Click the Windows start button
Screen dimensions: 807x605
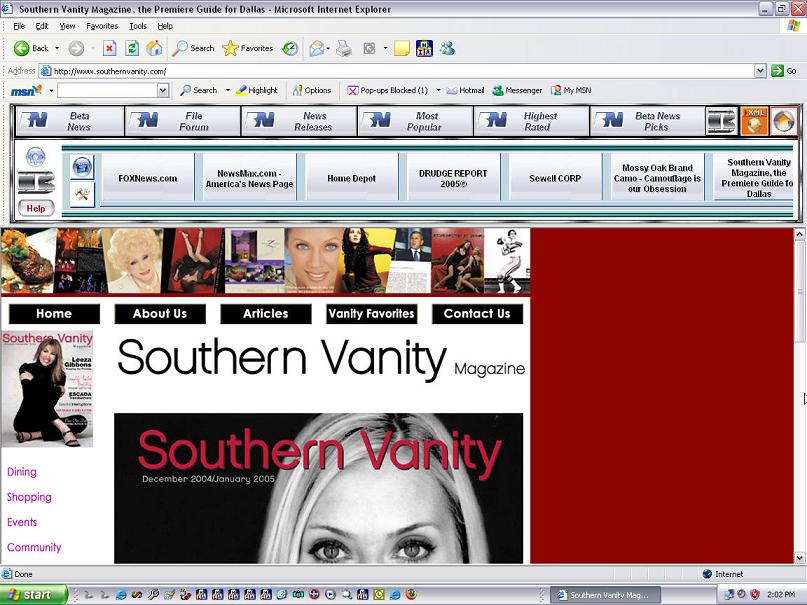[33, 595]
